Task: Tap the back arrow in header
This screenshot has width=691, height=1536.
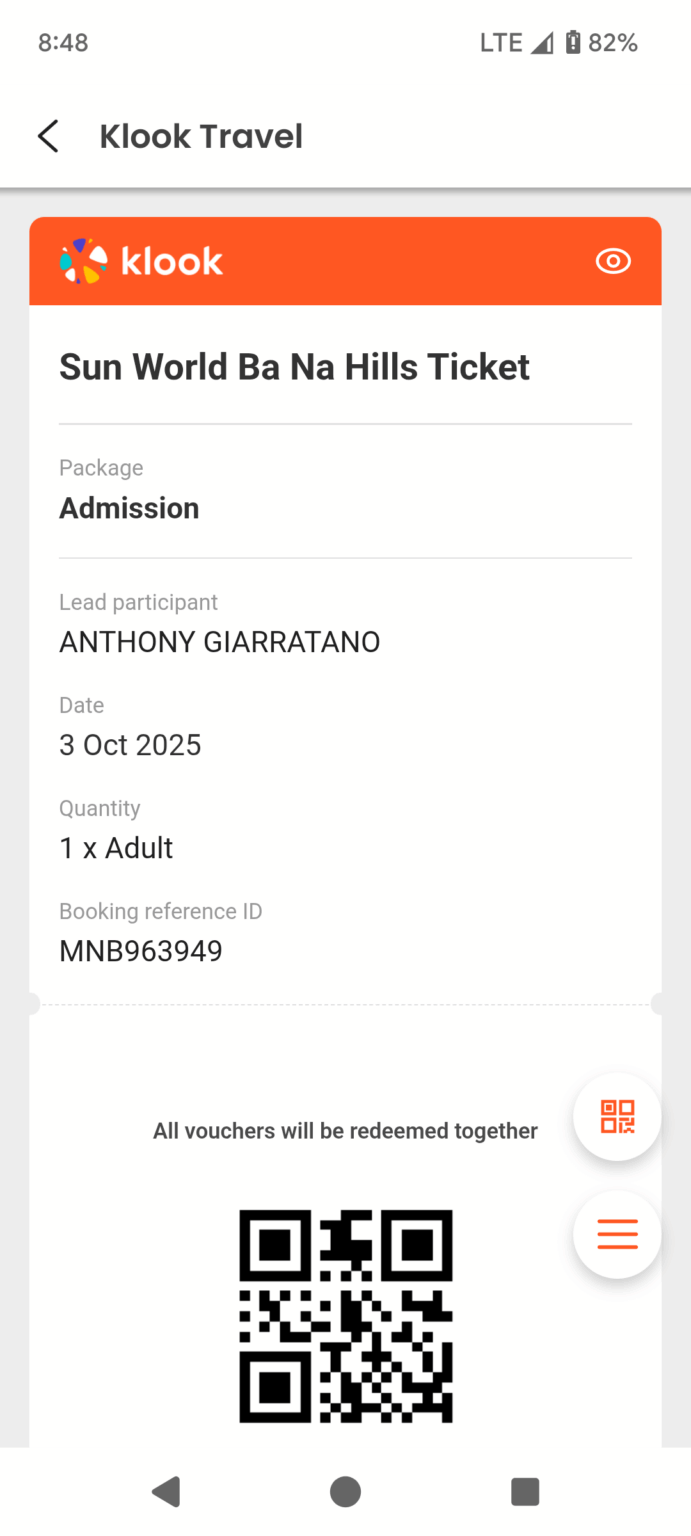Action: tap(48, 136)
